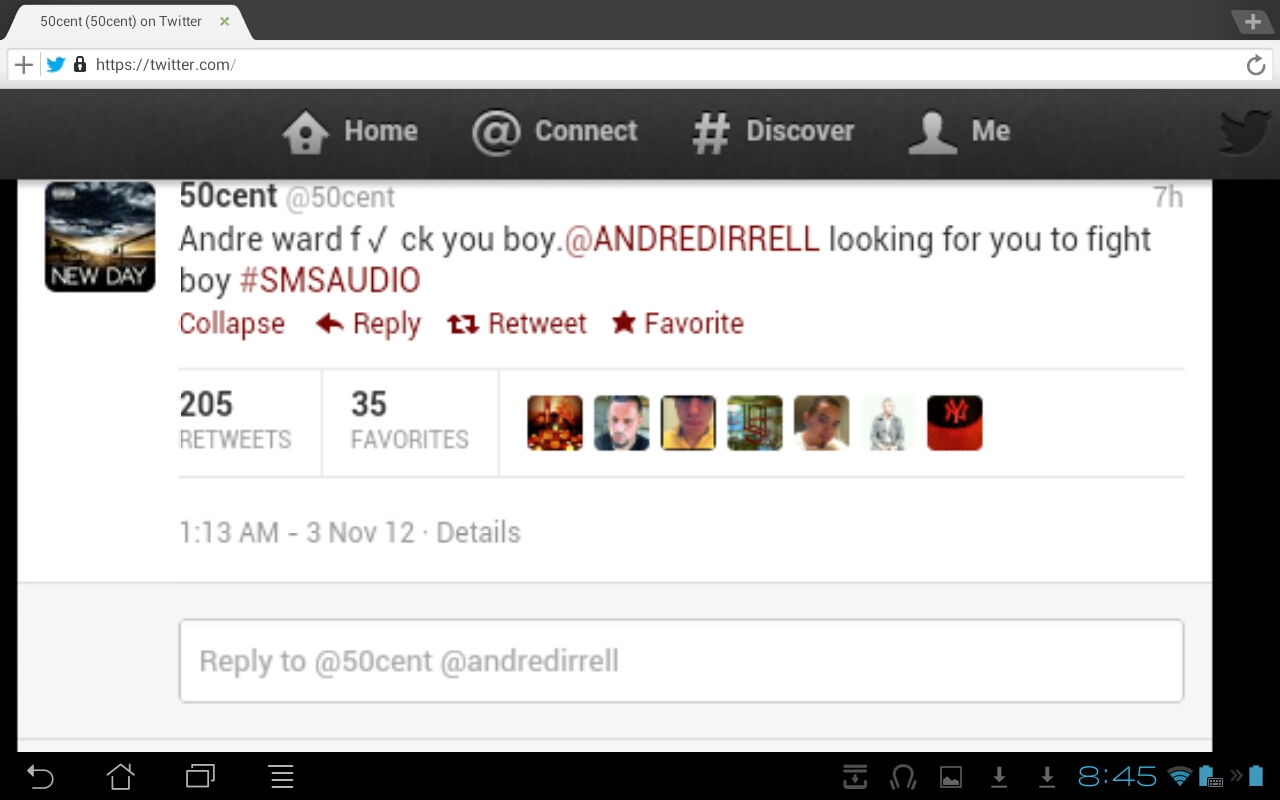Open the recent apps switcher
1280x800 pixels.
coord(201,776)
